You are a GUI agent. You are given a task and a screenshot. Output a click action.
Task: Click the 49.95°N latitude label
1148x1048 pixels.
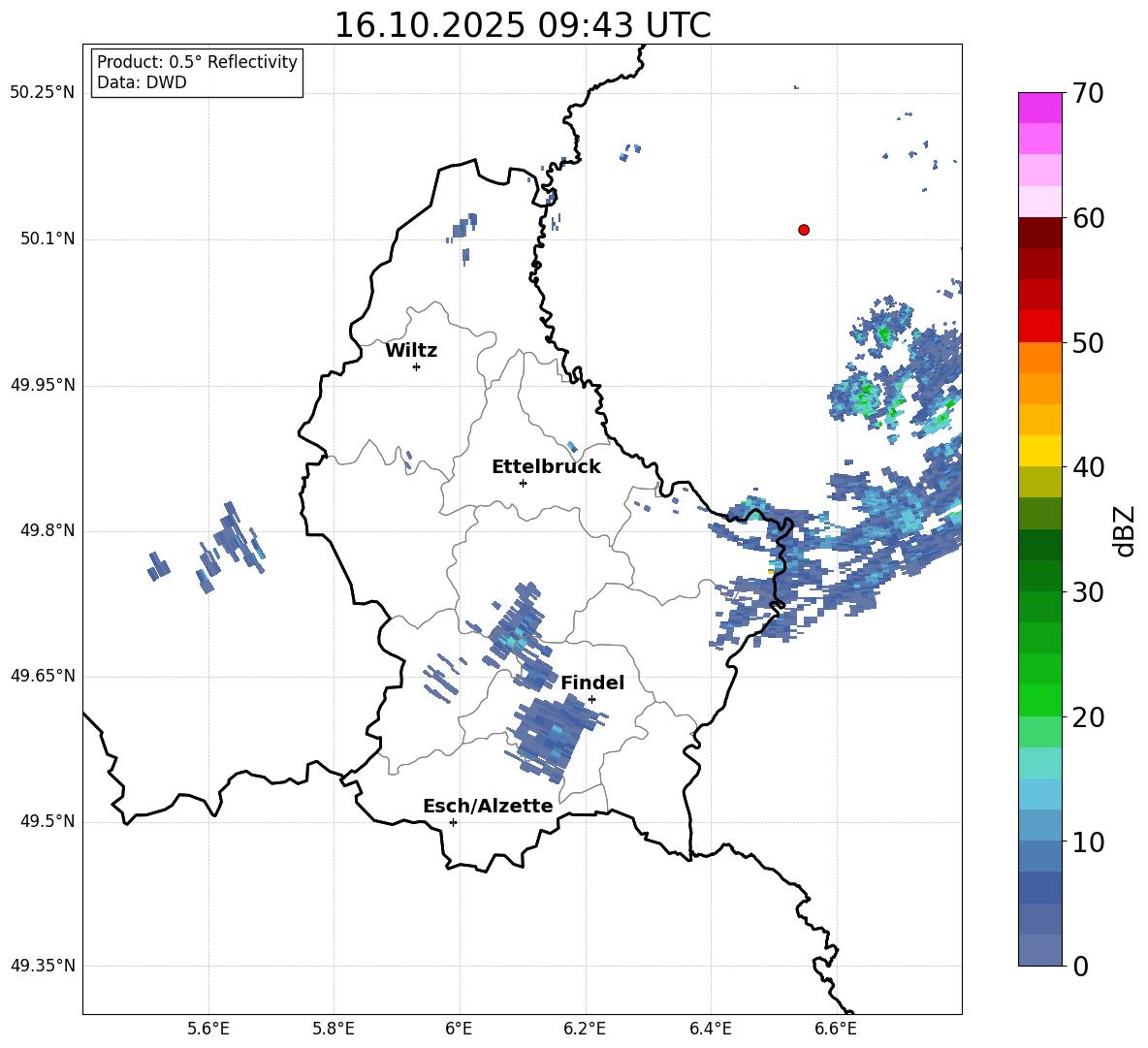(x=43, y=385)
